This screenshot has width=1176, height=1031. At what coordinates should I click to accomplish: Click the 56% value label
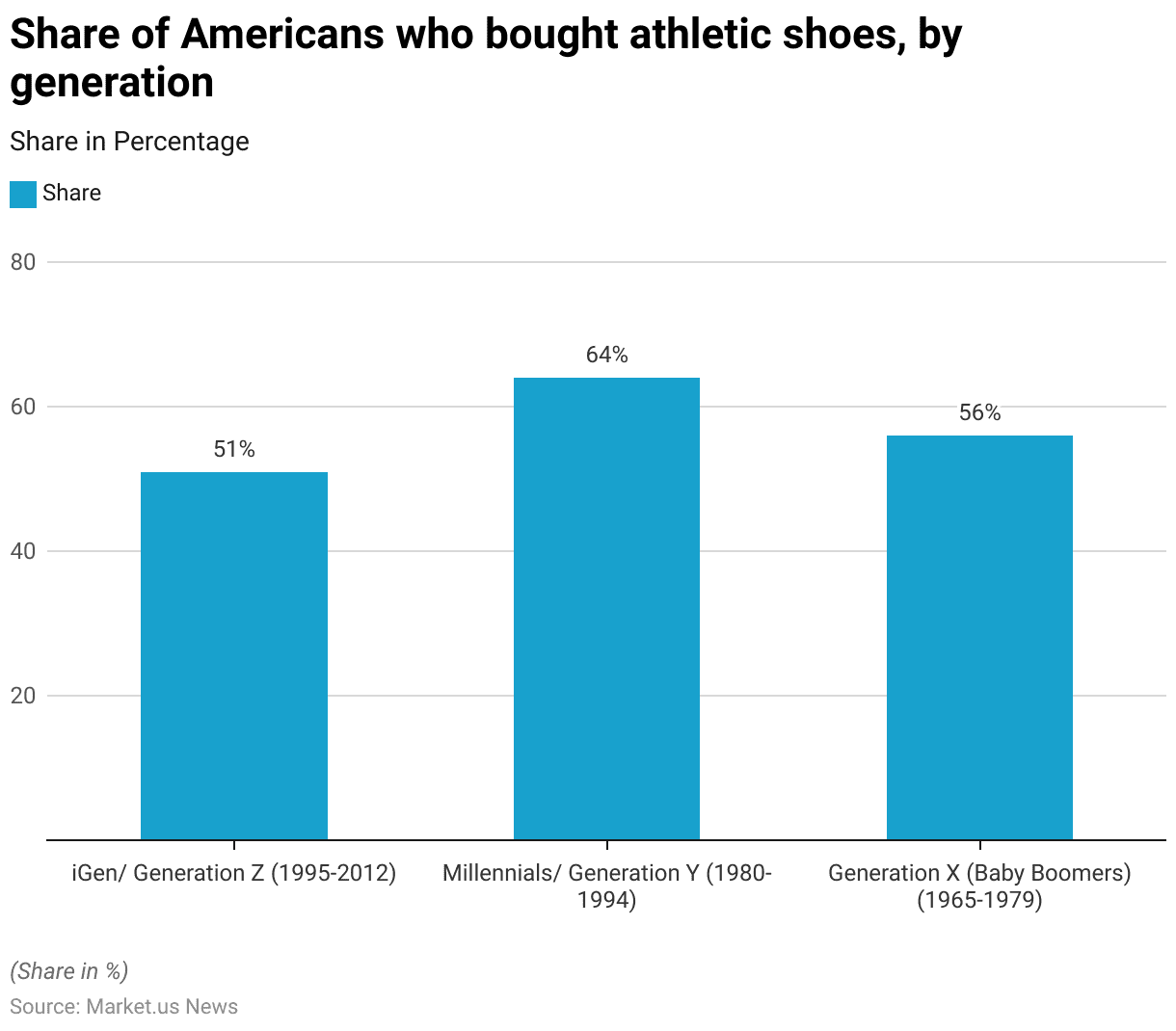[979, 412]
